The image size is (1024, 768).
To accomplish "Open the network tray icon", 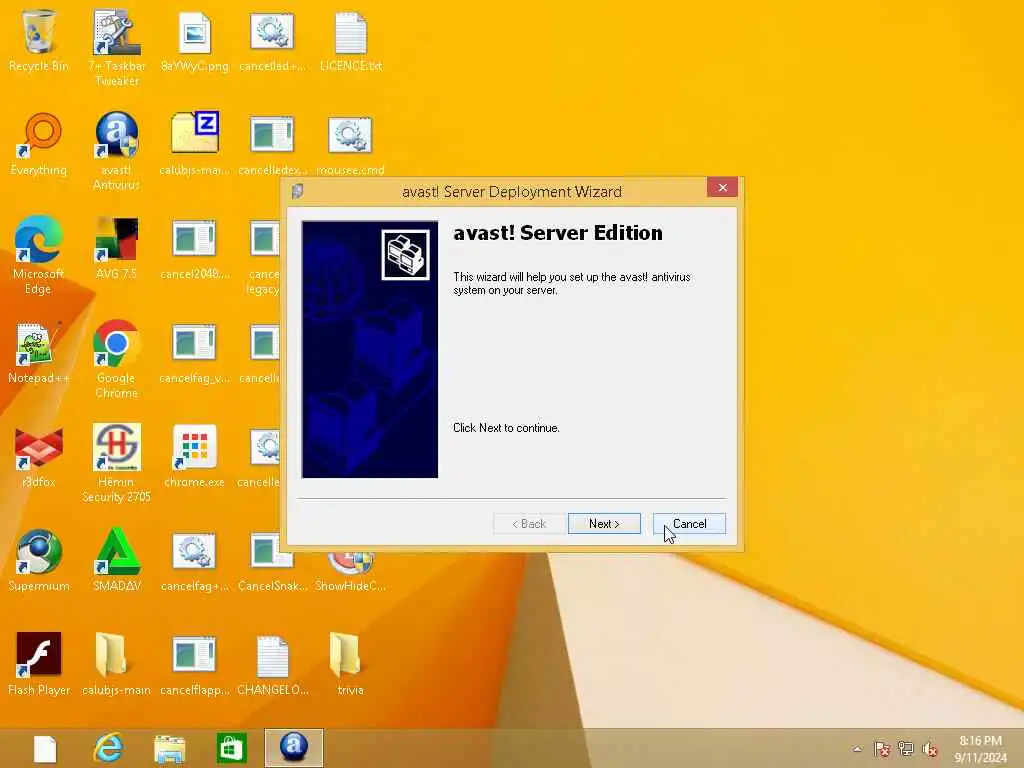I will pyautogui.click(x=906, y=749).
